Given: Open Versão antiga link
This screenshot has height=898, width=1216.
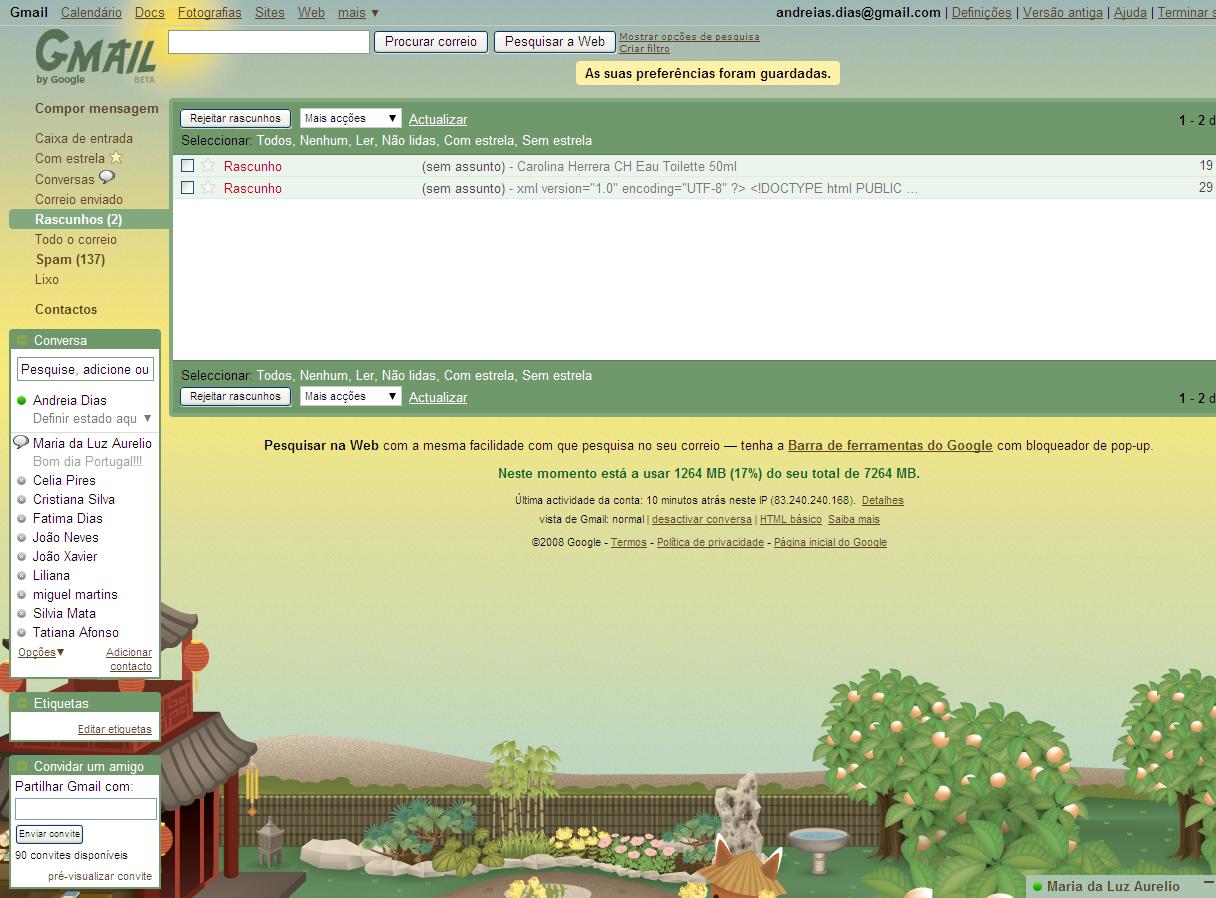Looking at the screenshot, I should pos(1063,13).
